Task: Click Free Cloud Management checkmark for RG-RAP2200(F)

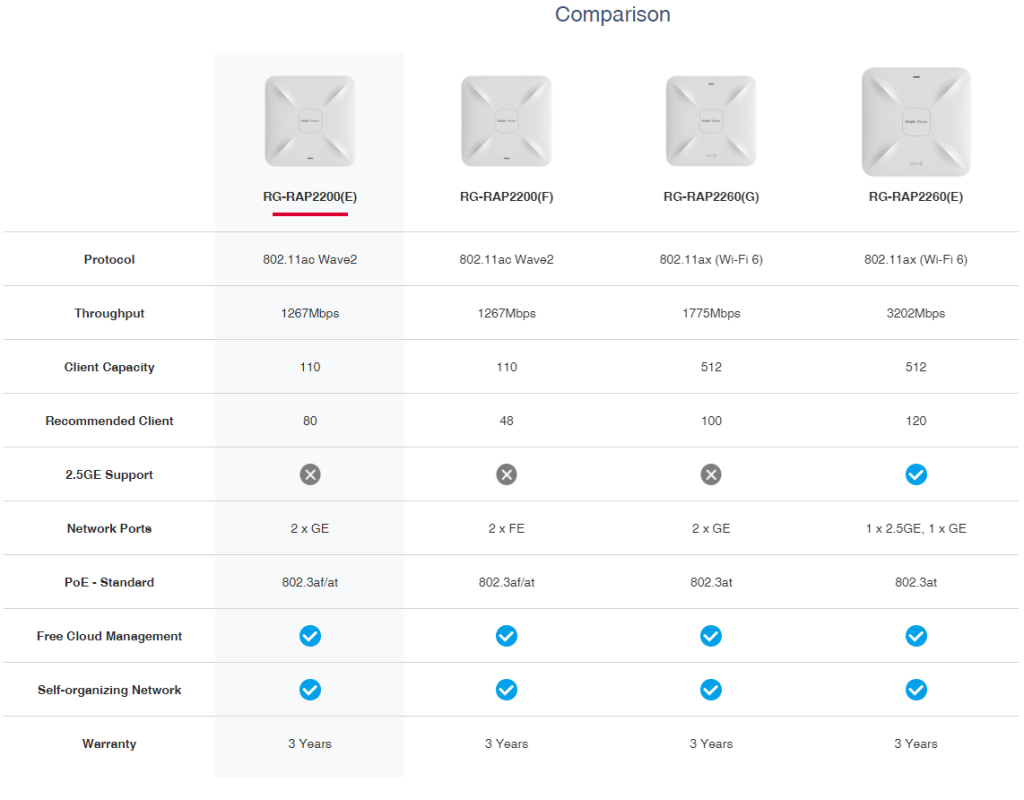Action: 507,636
